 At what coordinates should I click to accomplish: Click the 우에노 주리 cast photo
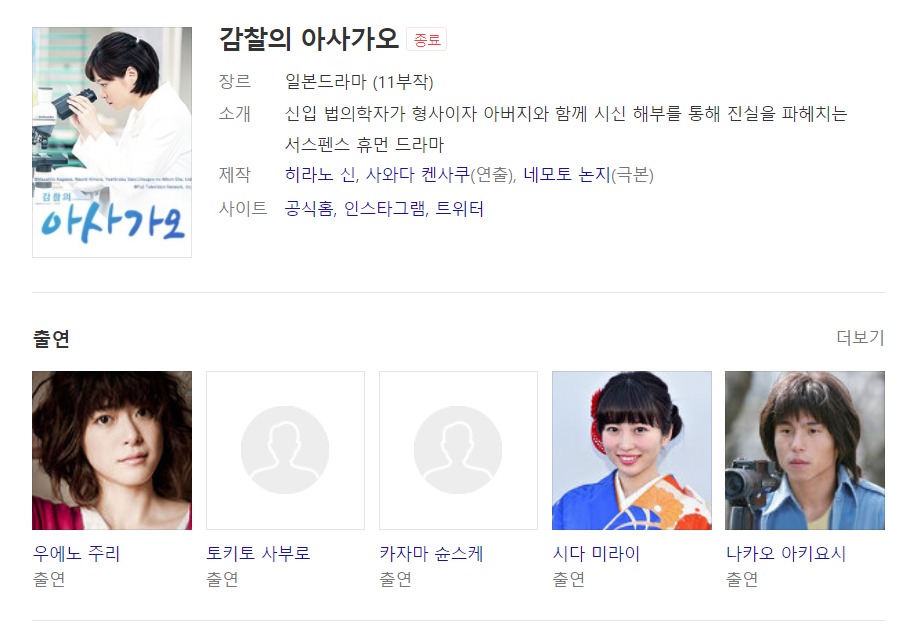pos(112,450)
